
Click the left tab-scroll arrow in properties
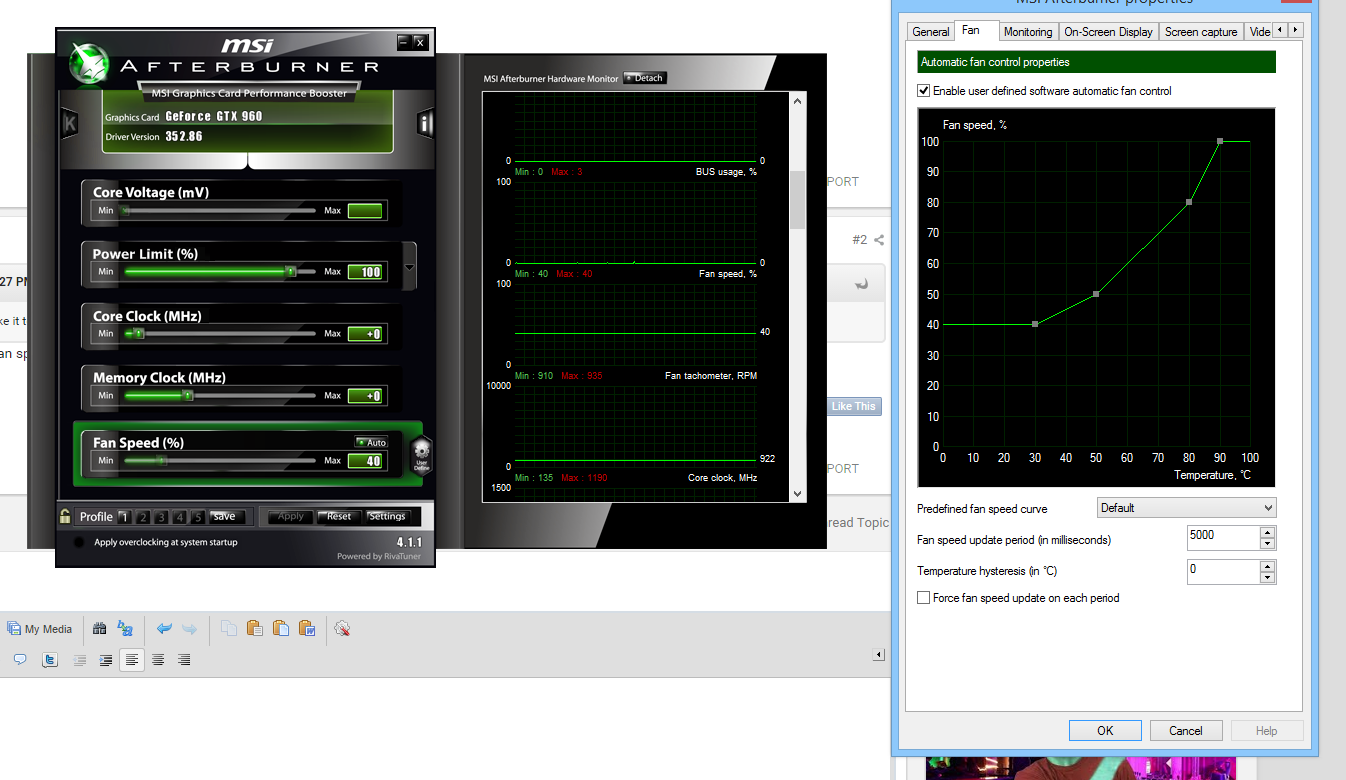[x=1280, y=30]
